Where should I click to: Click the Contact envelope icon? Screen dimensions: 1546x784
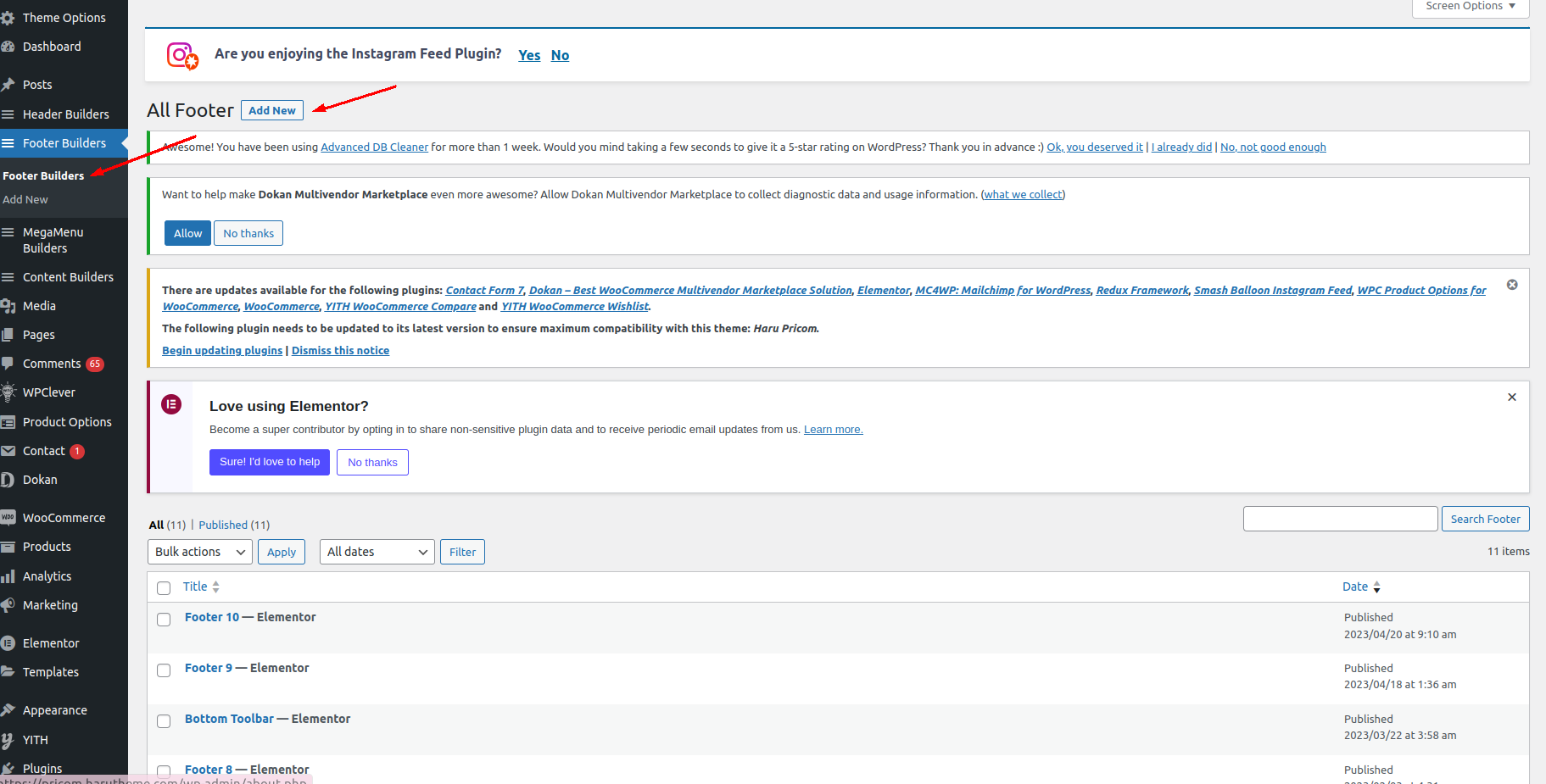pyautogui.click(x=8, y=451)
